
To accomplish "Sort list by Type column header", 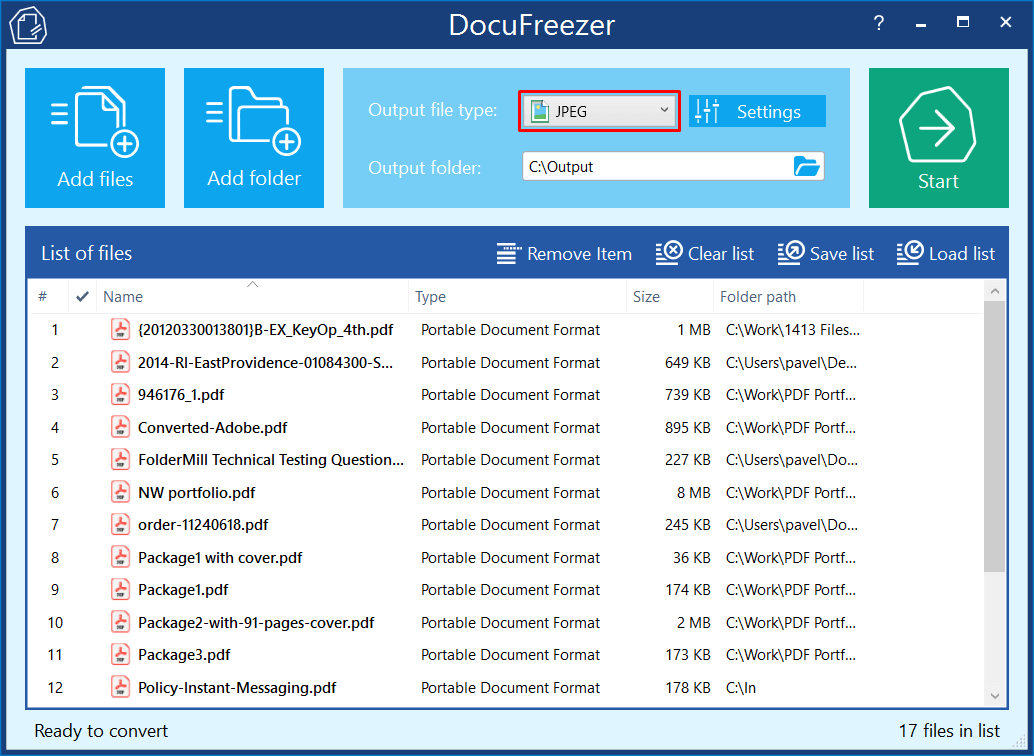I will tap(430, 297).
